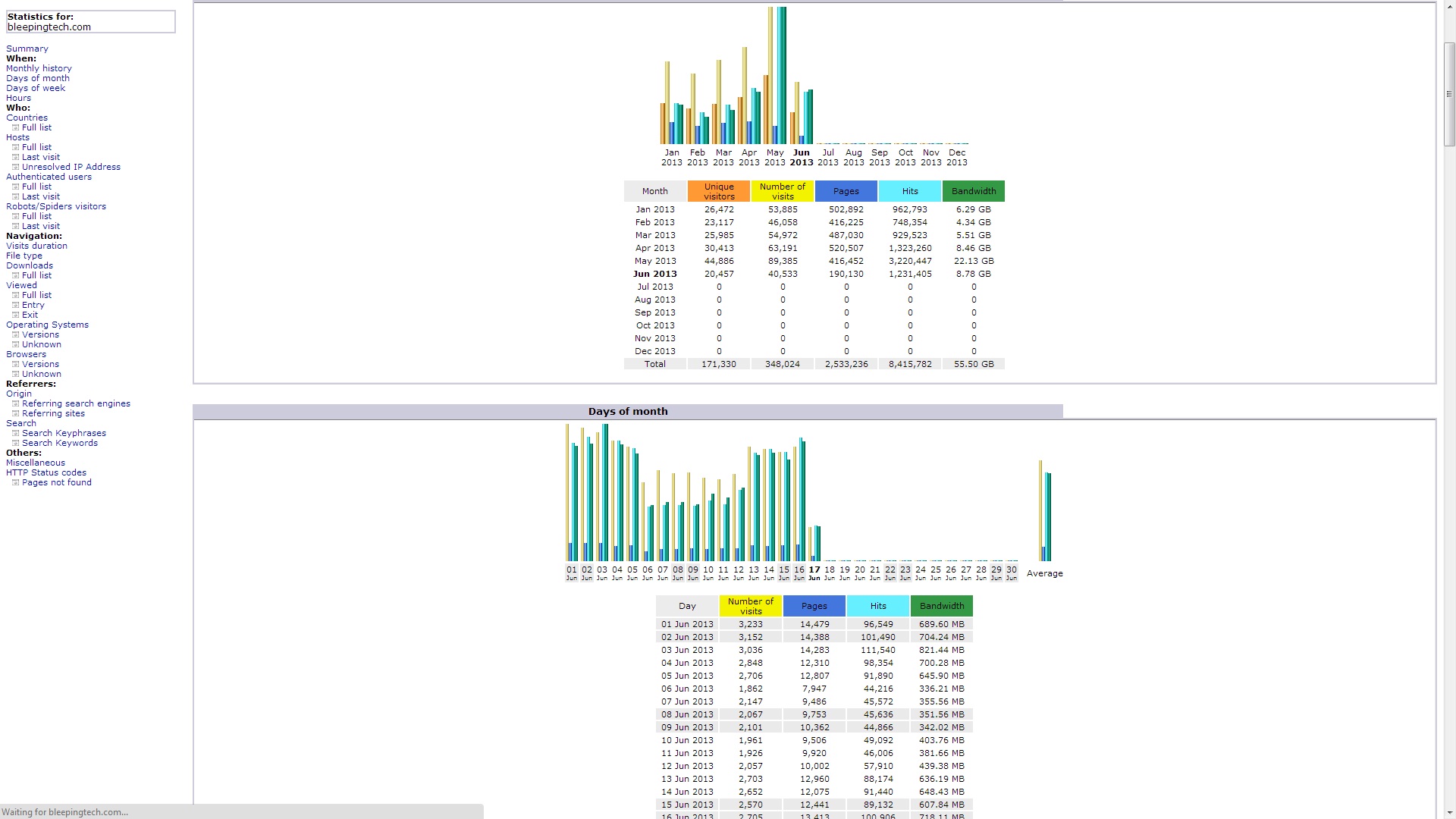This screenshot has height=819, width=1456.
Task: Click the Statistics for bleepingtech.com field
Action: (x=90, y=22)
